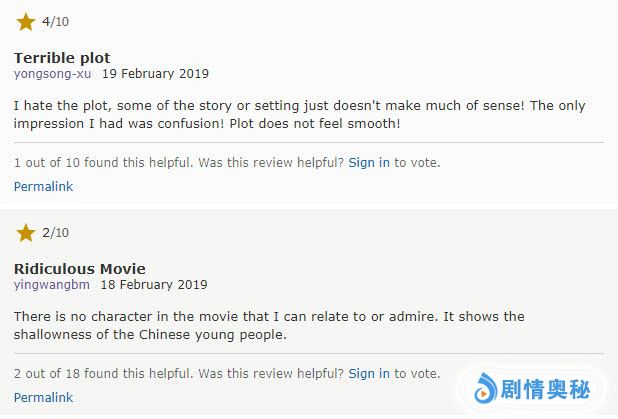Click the blue watermark logo icon

click(487, 388)
